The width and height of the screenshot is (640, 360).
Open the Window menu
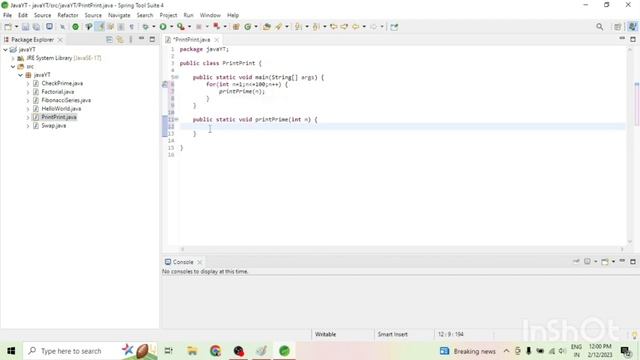(x=210, y=15)
